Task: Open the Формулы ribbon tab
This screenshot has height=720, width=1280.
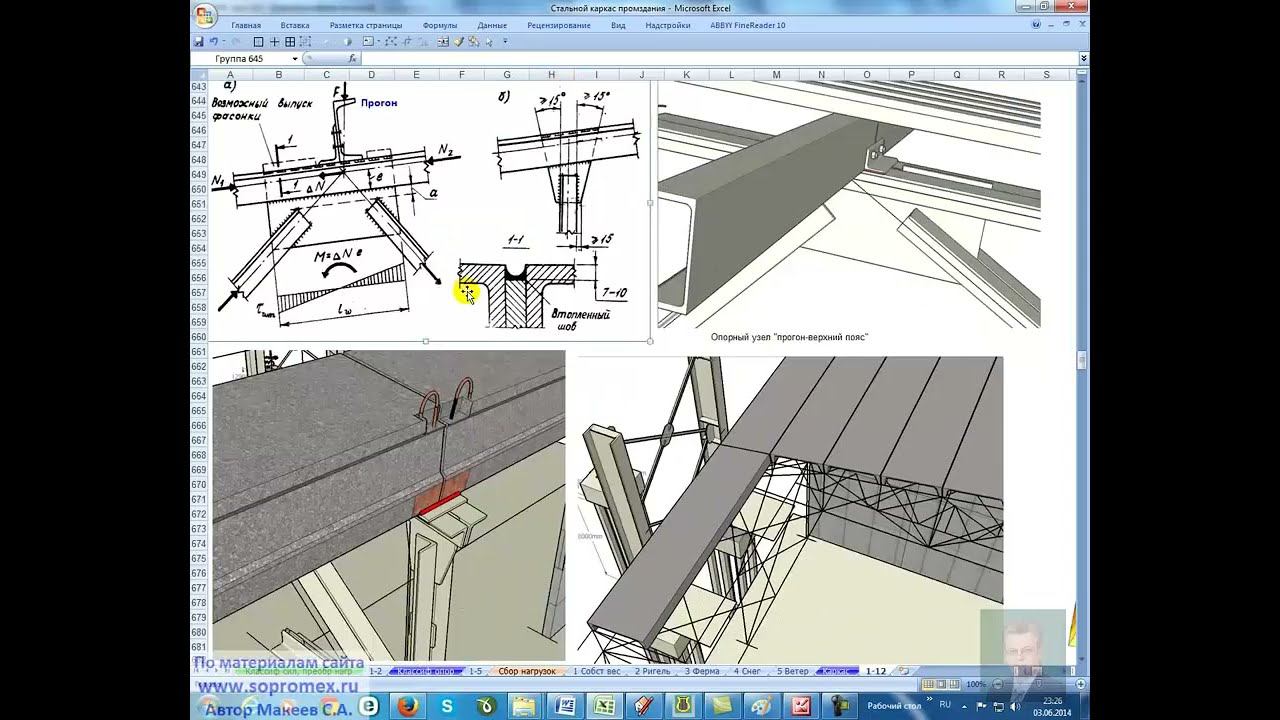Action: click(x=440, y=25)
